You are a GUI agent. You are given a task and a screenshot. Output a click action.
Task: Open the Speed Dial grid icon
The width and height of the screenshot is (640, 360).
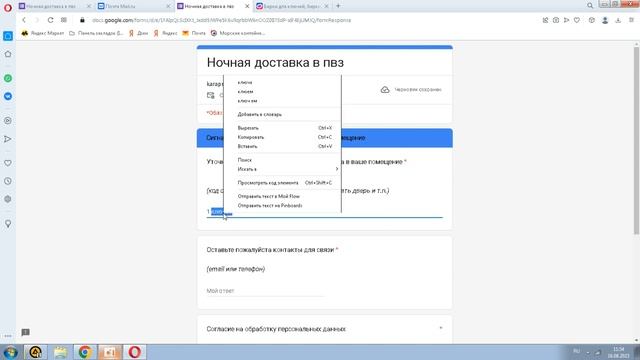point(64,20)
